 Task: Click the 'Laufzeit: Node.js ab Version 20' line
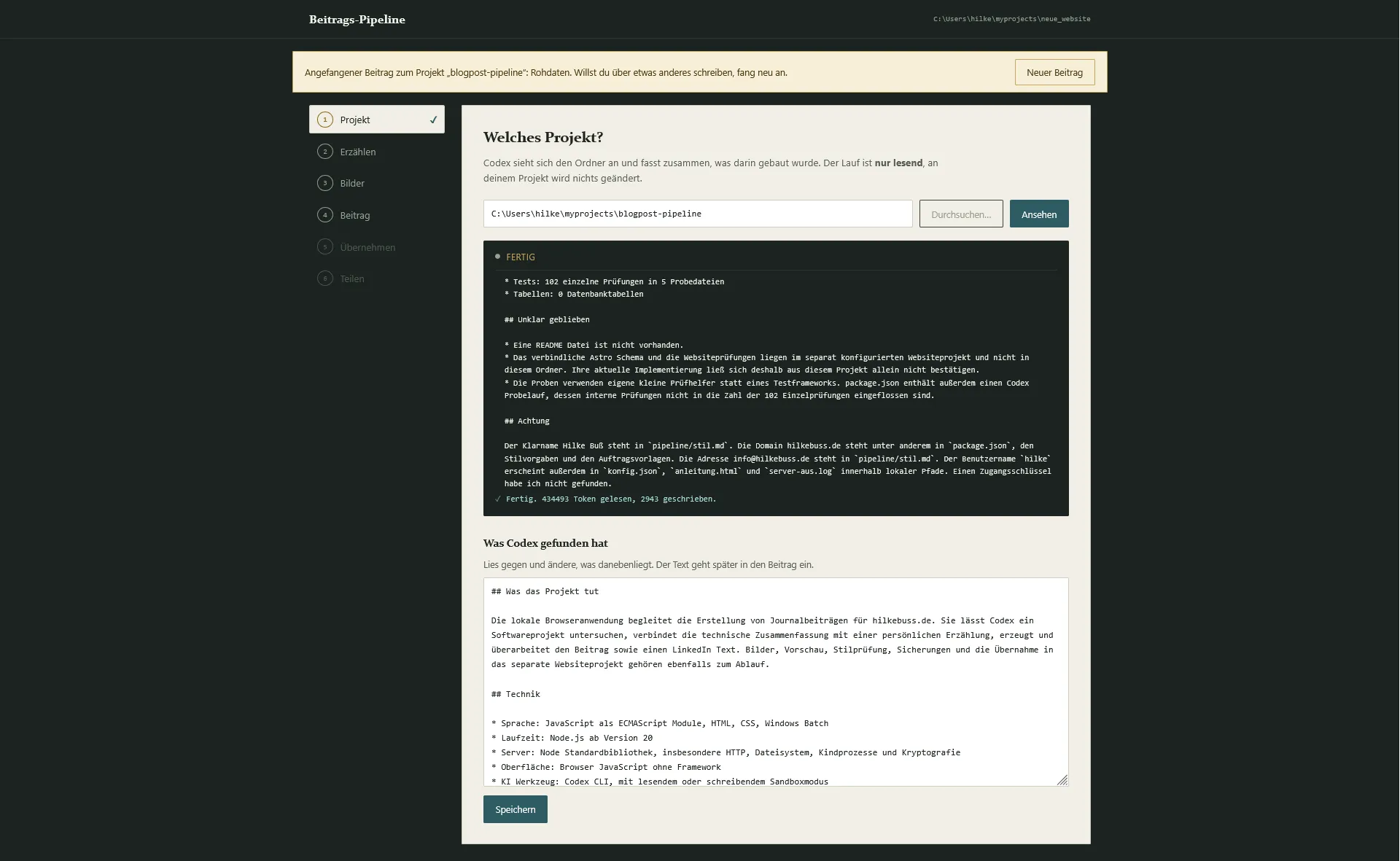pos(572,738)
